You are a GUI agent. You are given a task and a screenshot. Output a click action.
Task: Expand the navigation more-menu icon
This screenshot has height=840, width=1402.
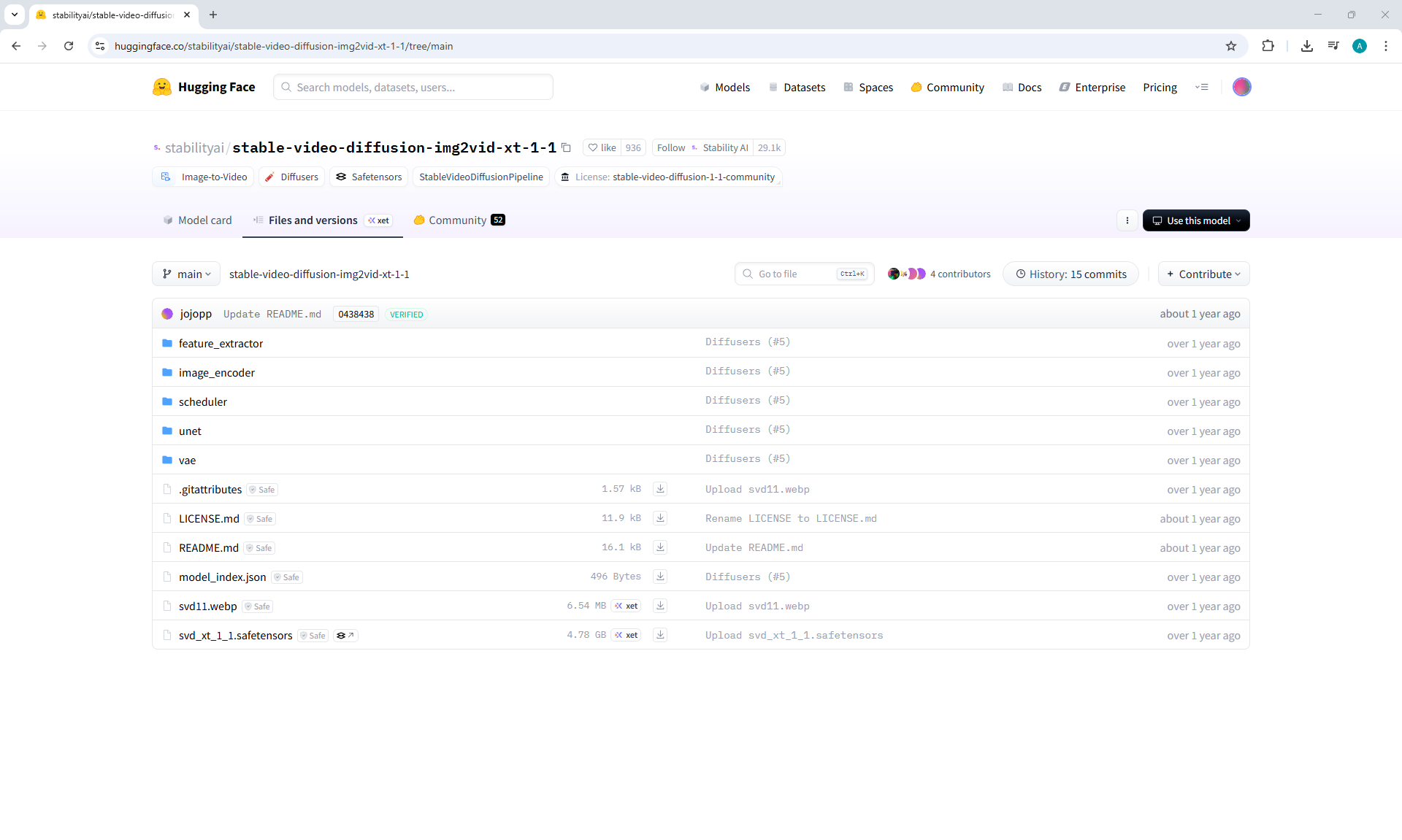coord(1201,87)
